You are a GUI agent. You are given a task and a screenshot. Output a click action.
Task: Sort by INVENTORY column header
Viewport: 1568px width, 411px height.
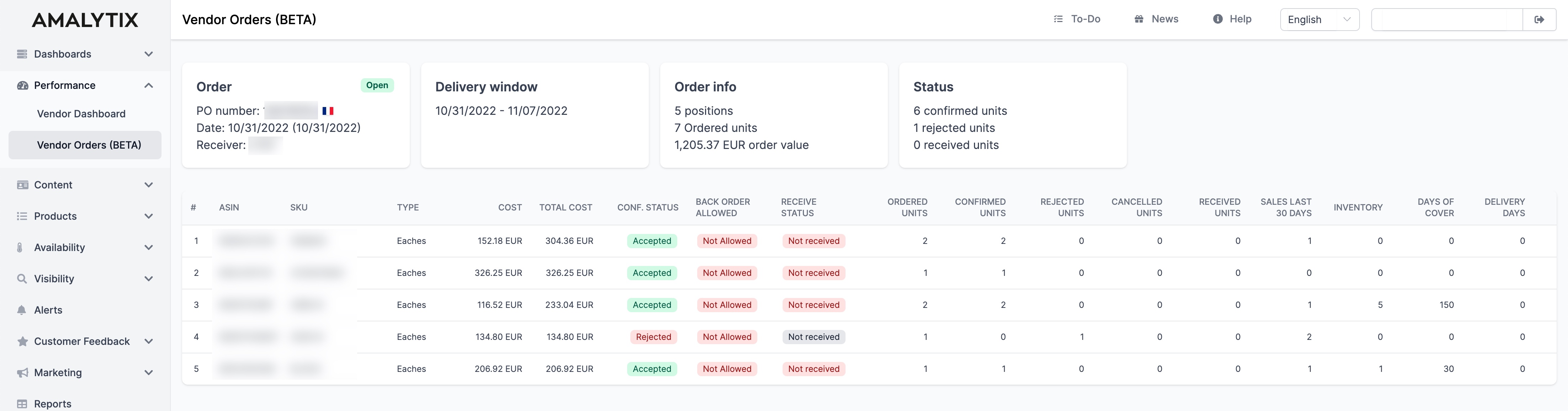[1358, 207]
